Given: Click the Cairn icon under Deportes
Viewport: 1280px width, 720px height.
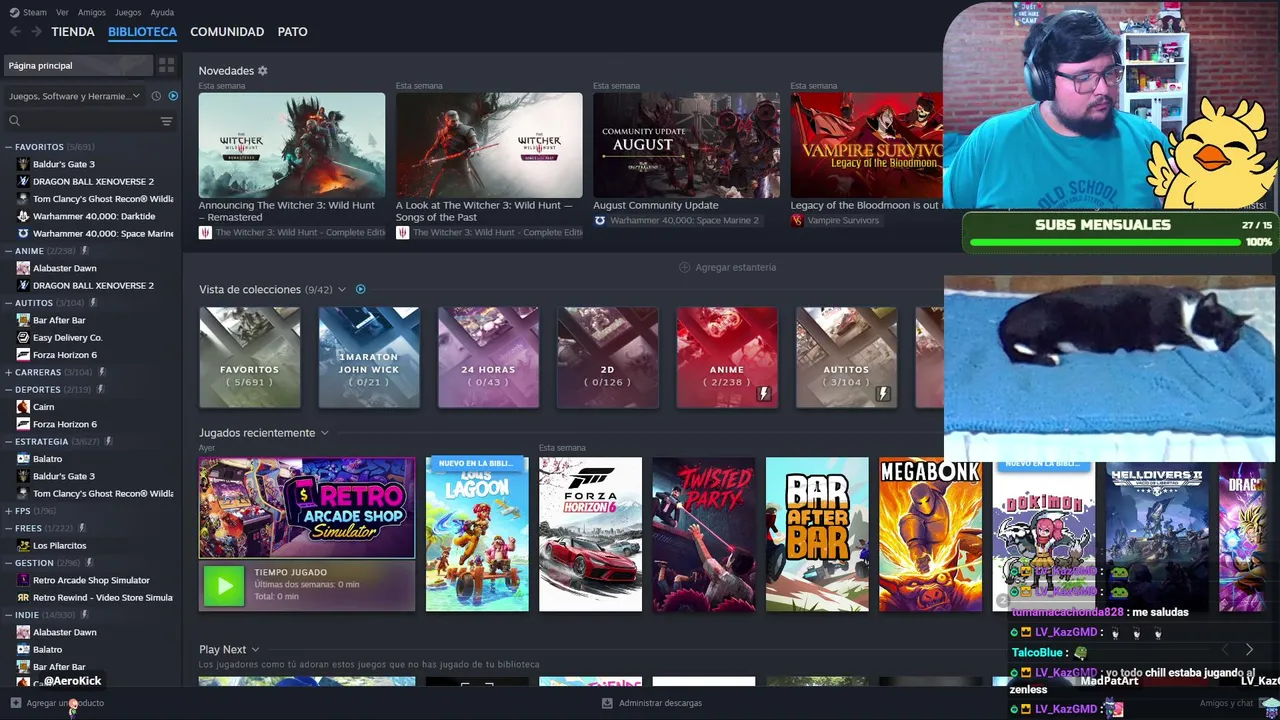Looking at the screenshot, I should click(x=23, y=407).
